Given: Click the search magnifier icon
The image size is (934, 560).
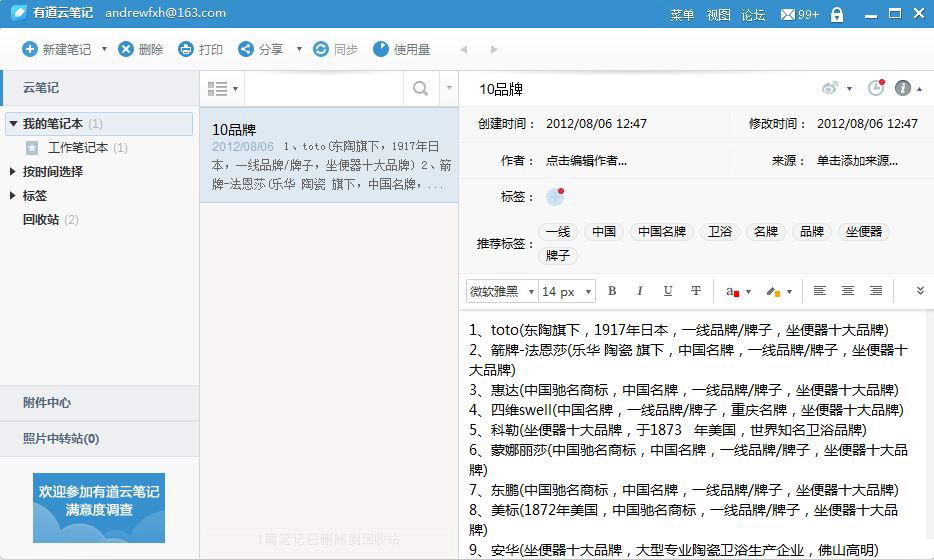Looking at the screenshot, I should [420, 89].
